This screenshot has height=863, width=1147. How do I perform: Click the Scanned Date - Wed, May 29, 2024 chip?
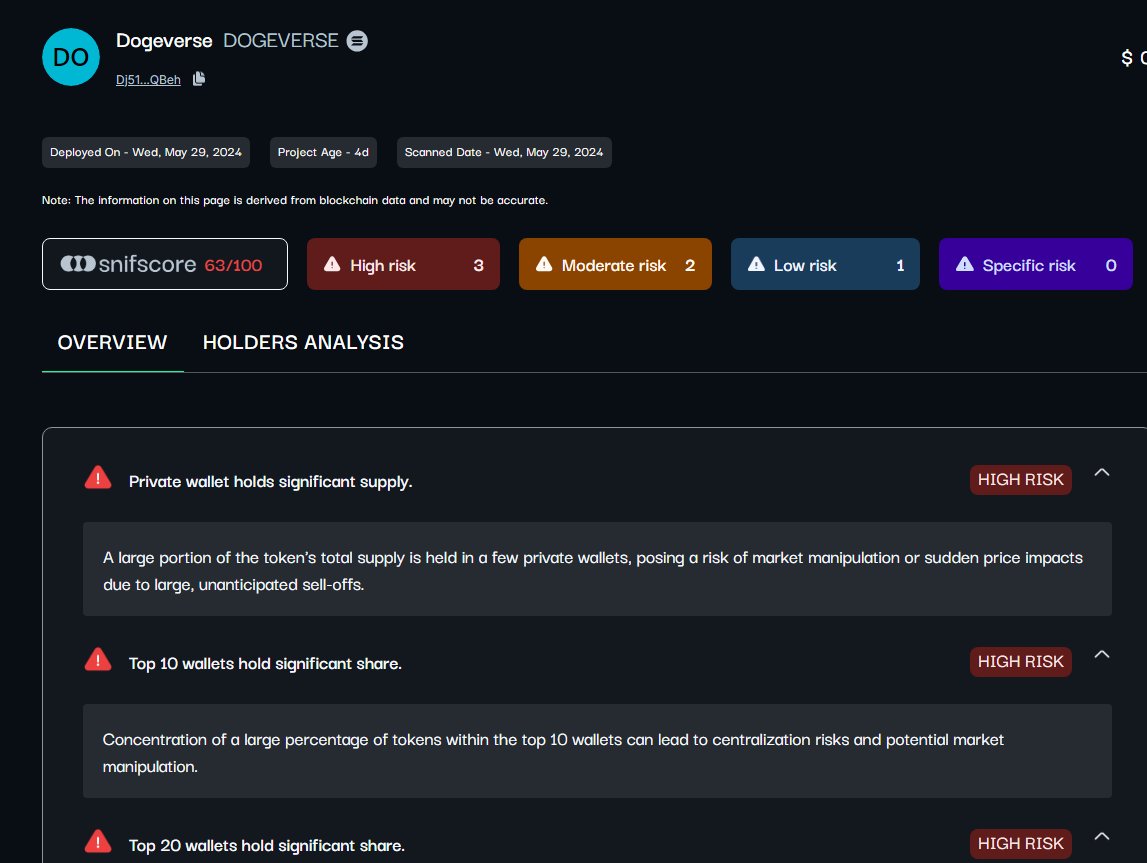[504, 152]
